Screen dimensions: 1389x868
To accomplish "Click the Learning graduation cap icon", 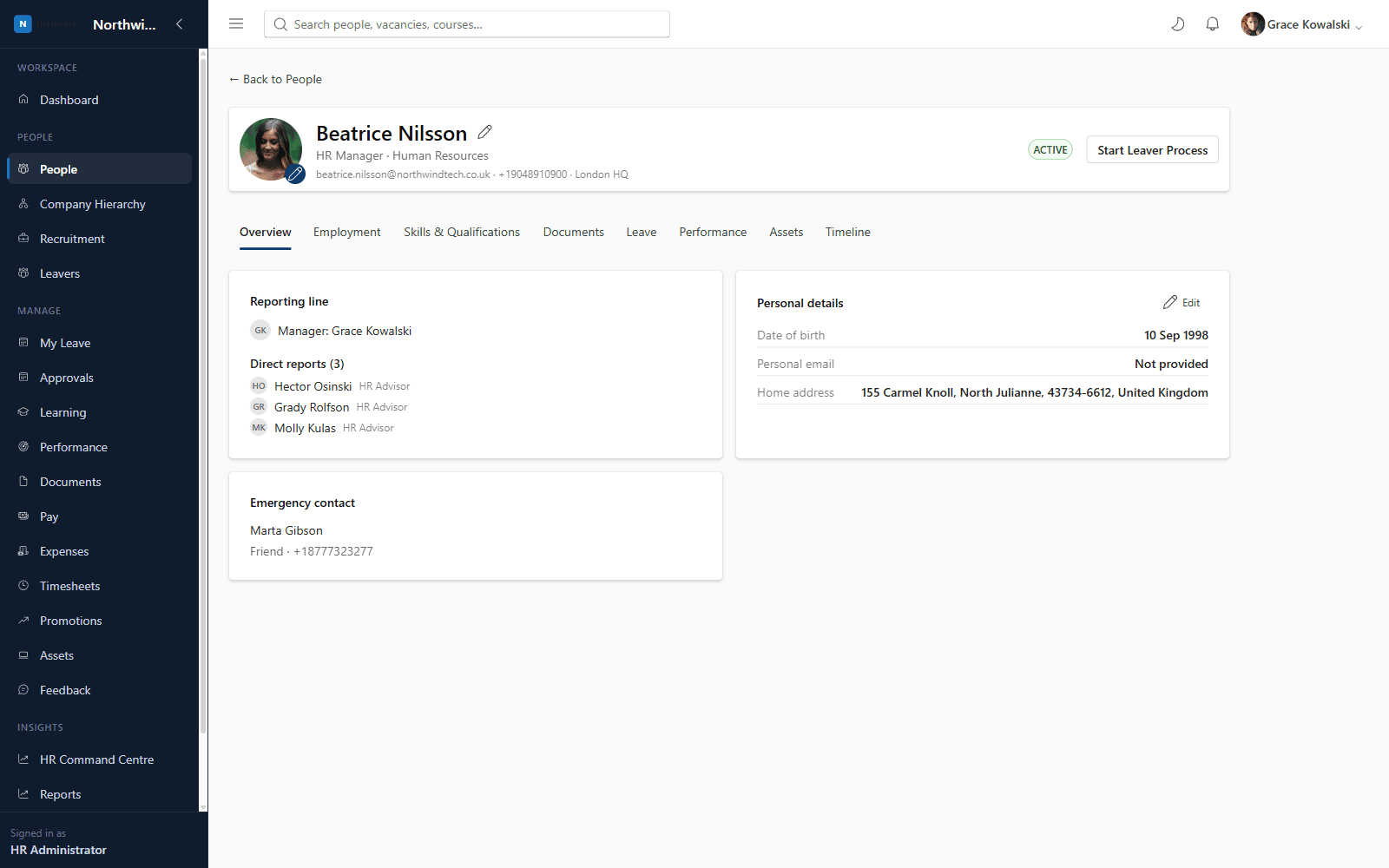I will tap(23, 411).
